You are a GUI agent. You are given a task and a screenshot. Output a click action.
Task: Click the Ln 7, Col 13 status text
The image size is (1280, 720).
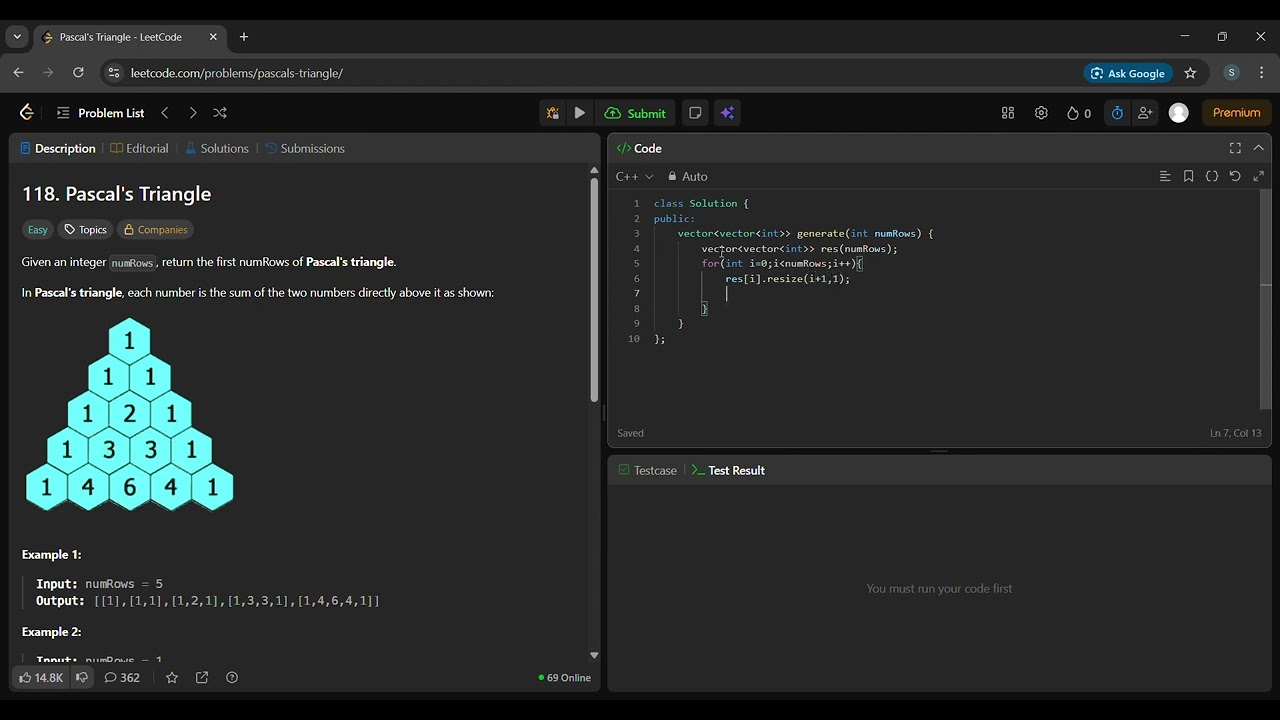coord(1235,433)
